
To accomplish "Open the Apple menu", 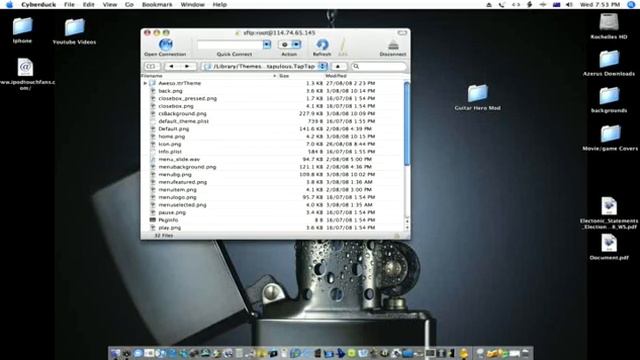I will pos(9,4).
